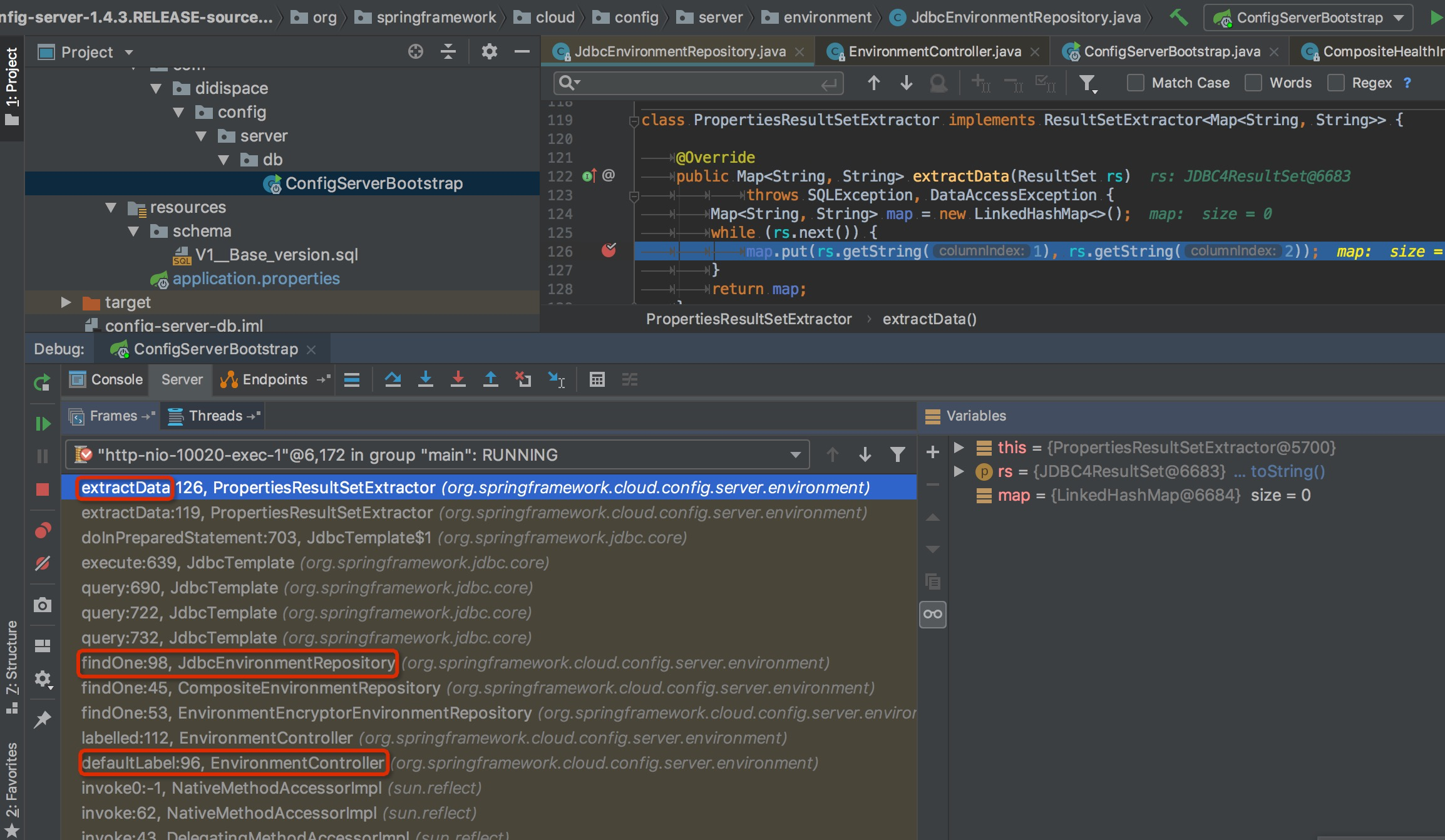
Task: Click Mute Breakpoints icon
Action: click(x=43, y=563)
